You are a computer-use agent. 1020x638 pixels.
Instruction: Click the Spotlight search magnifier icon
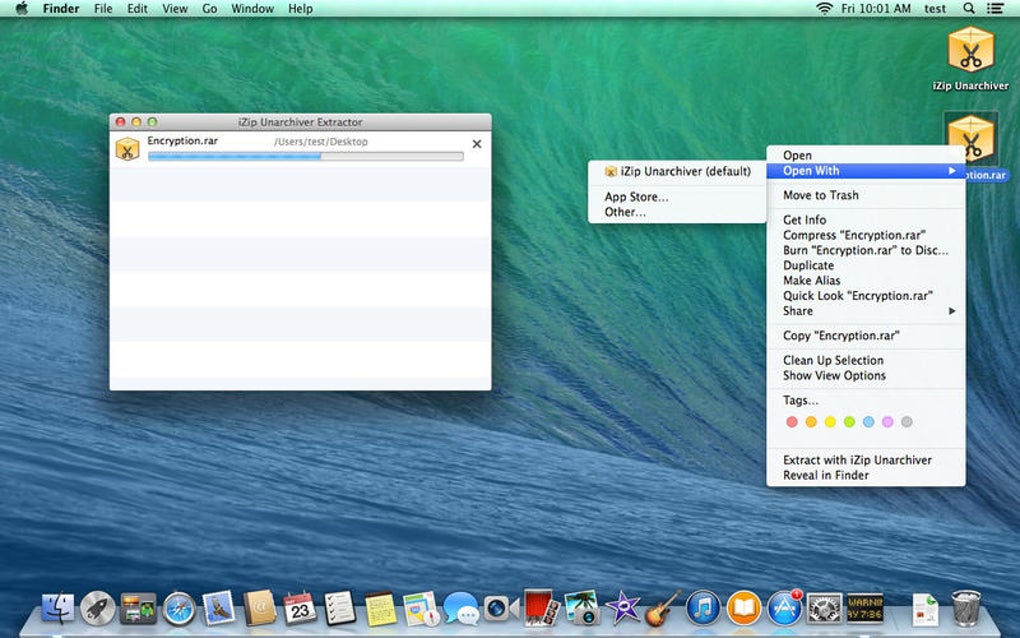coord(968,9)
